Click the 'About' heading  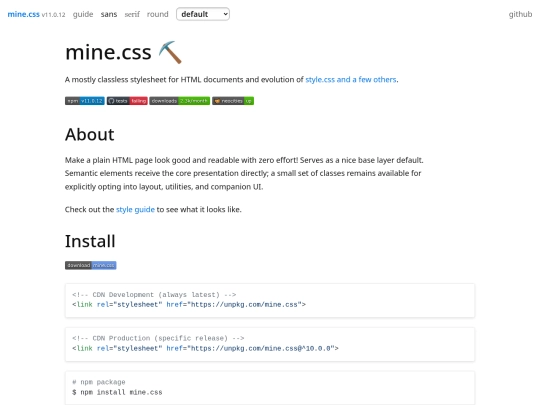[x=90, y=134]
